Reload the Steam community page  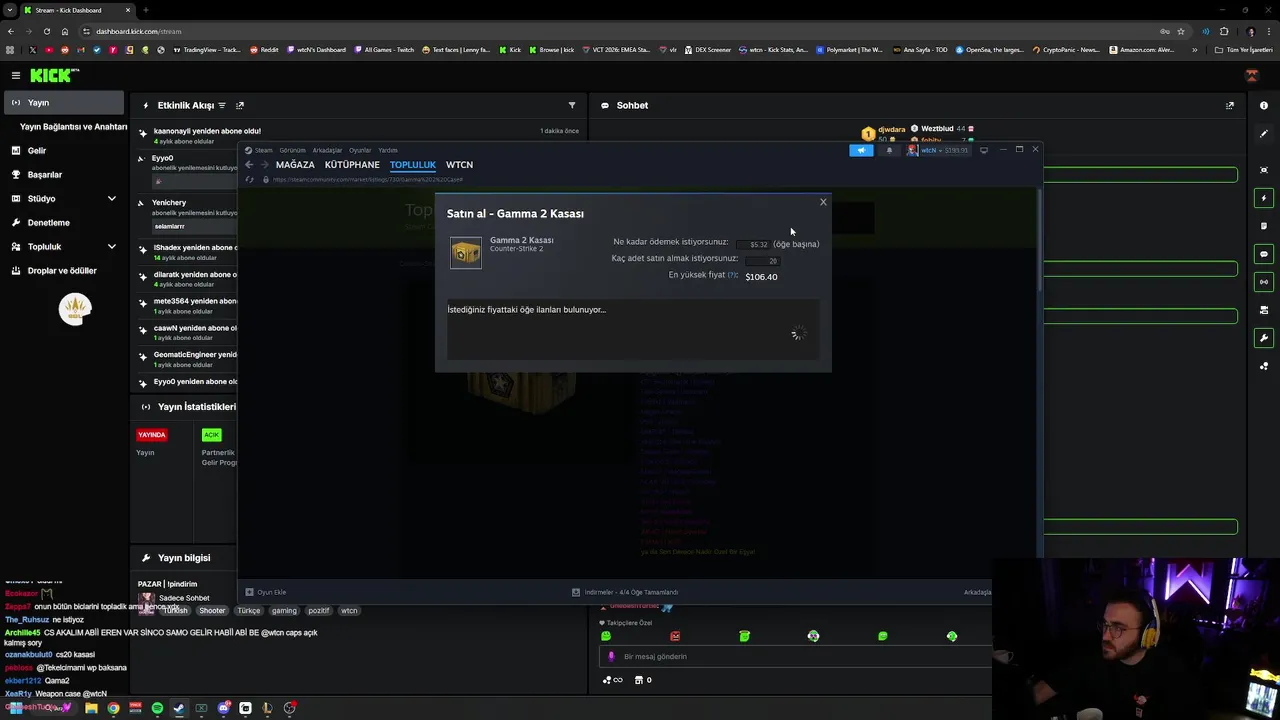point(249,179)
